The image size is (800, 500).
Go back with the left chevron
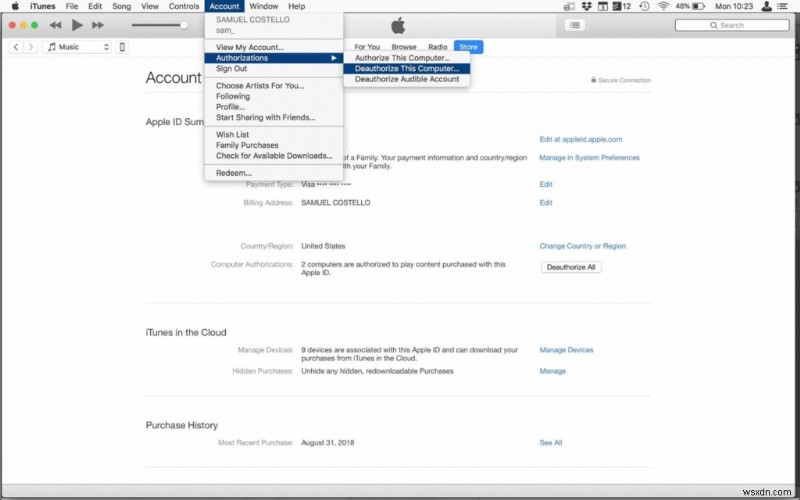coord(16,47)
